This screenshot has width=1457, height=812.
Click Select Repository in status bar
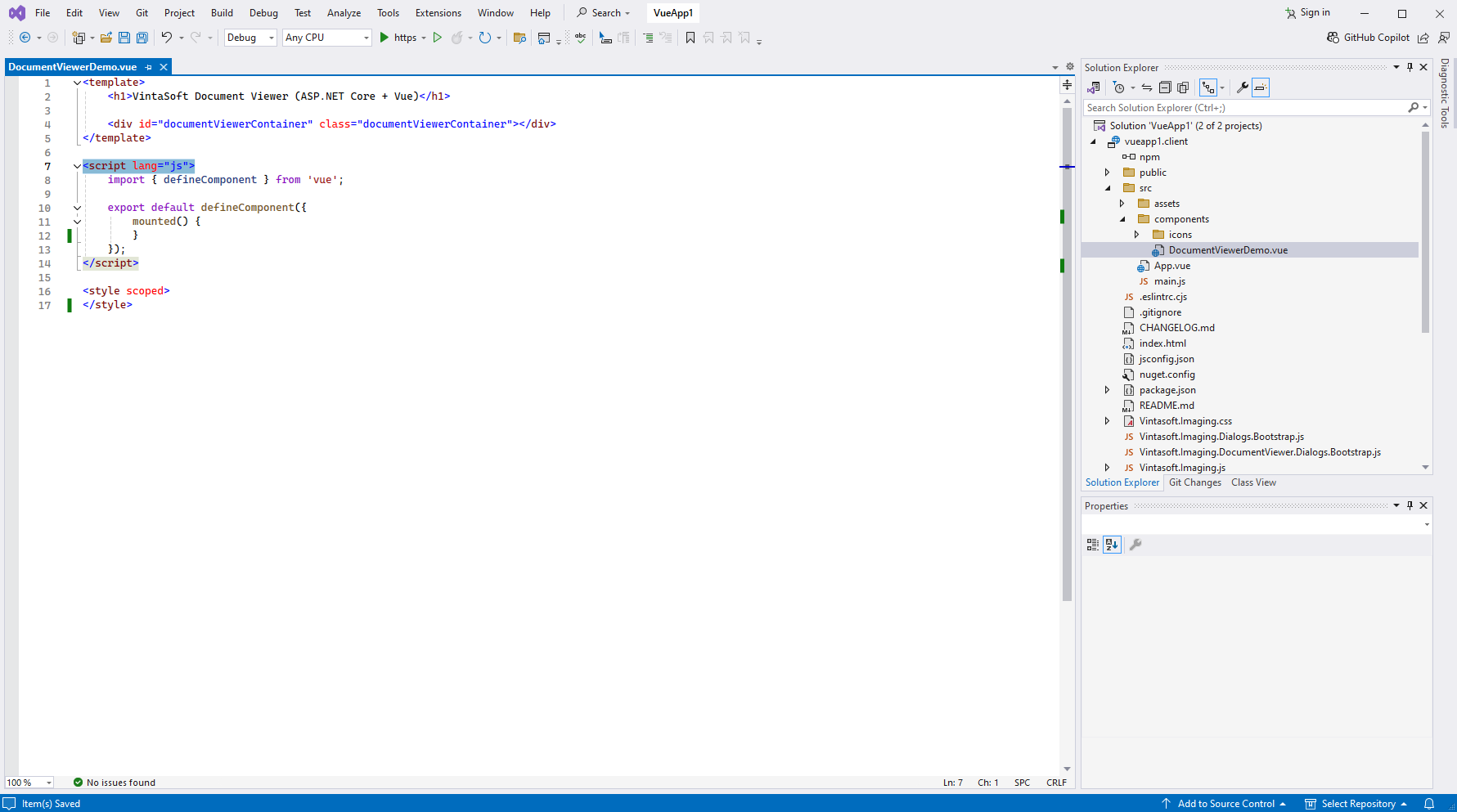1356,804
